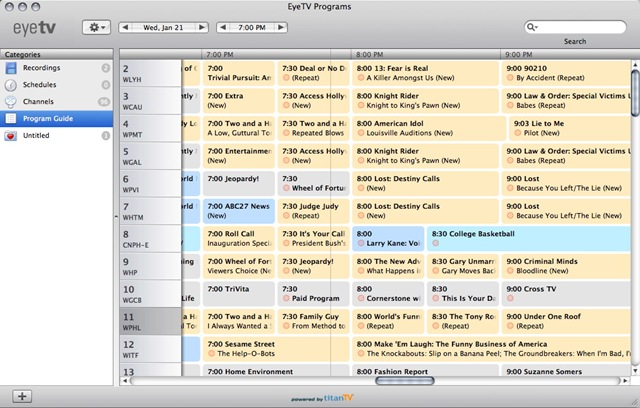Toggle record for 9:00 Cross TV
The width and height of the screenshot is (640, 408).
tap(510, 299)
